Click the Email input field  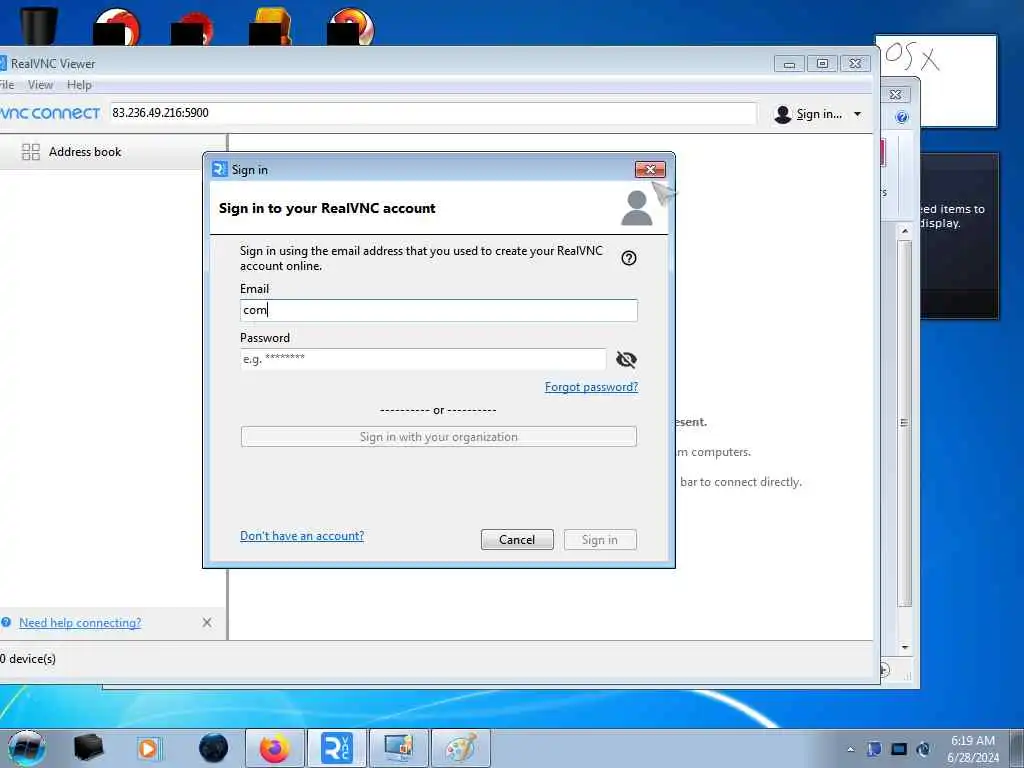(438, 310)
